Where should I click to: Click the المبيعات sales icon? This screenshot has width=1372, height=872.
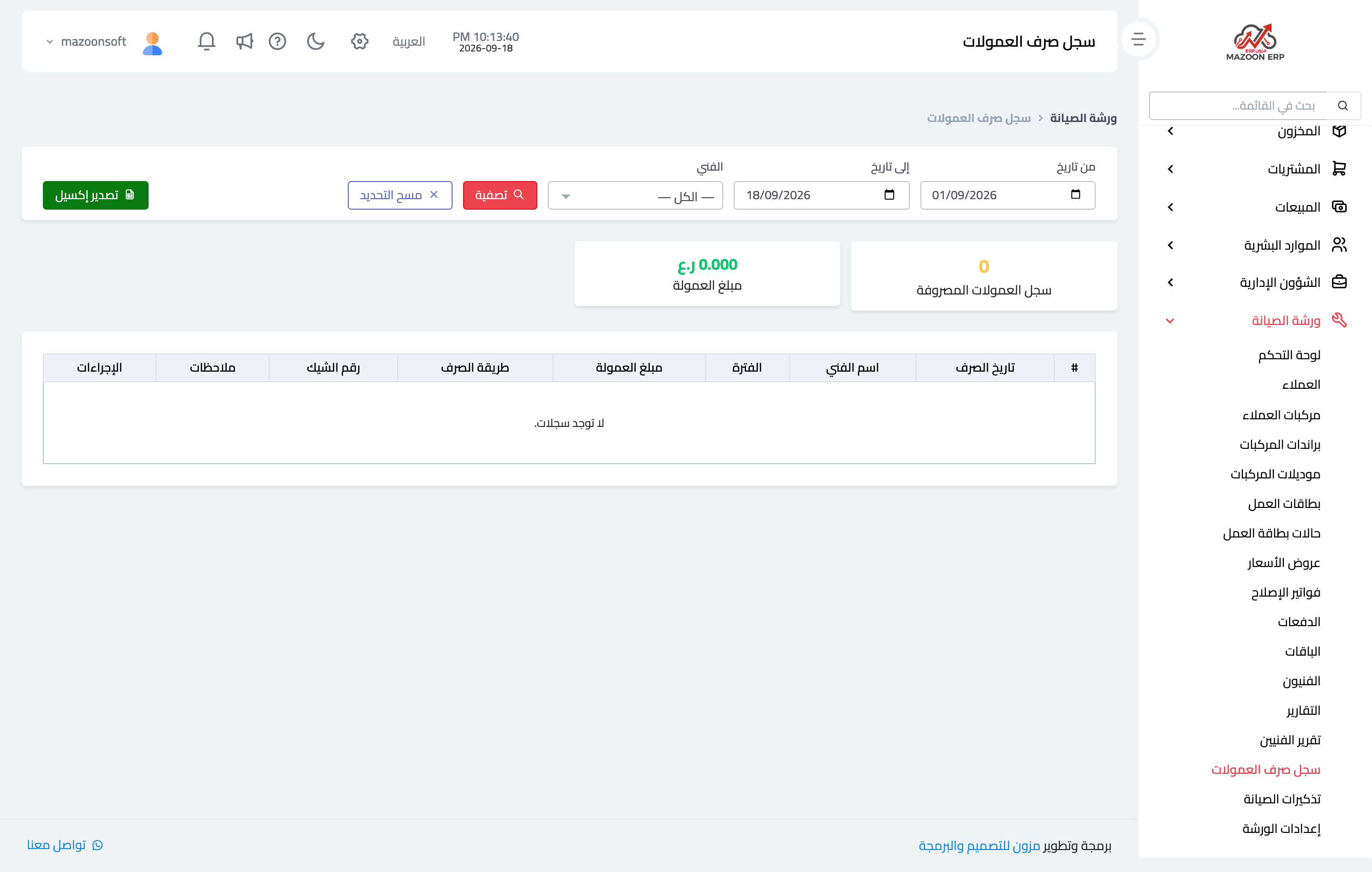[1339, 207]
